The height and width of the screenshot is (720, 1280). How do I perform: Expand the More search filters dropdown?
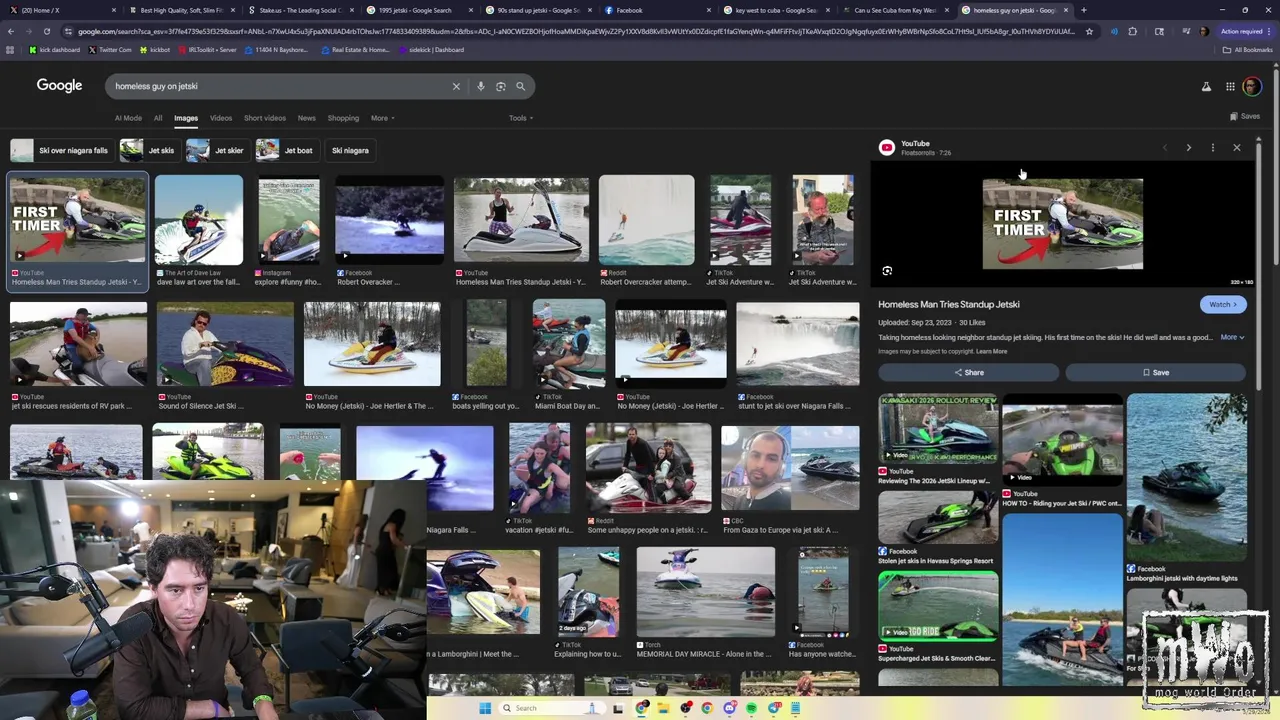coord(383,118)
